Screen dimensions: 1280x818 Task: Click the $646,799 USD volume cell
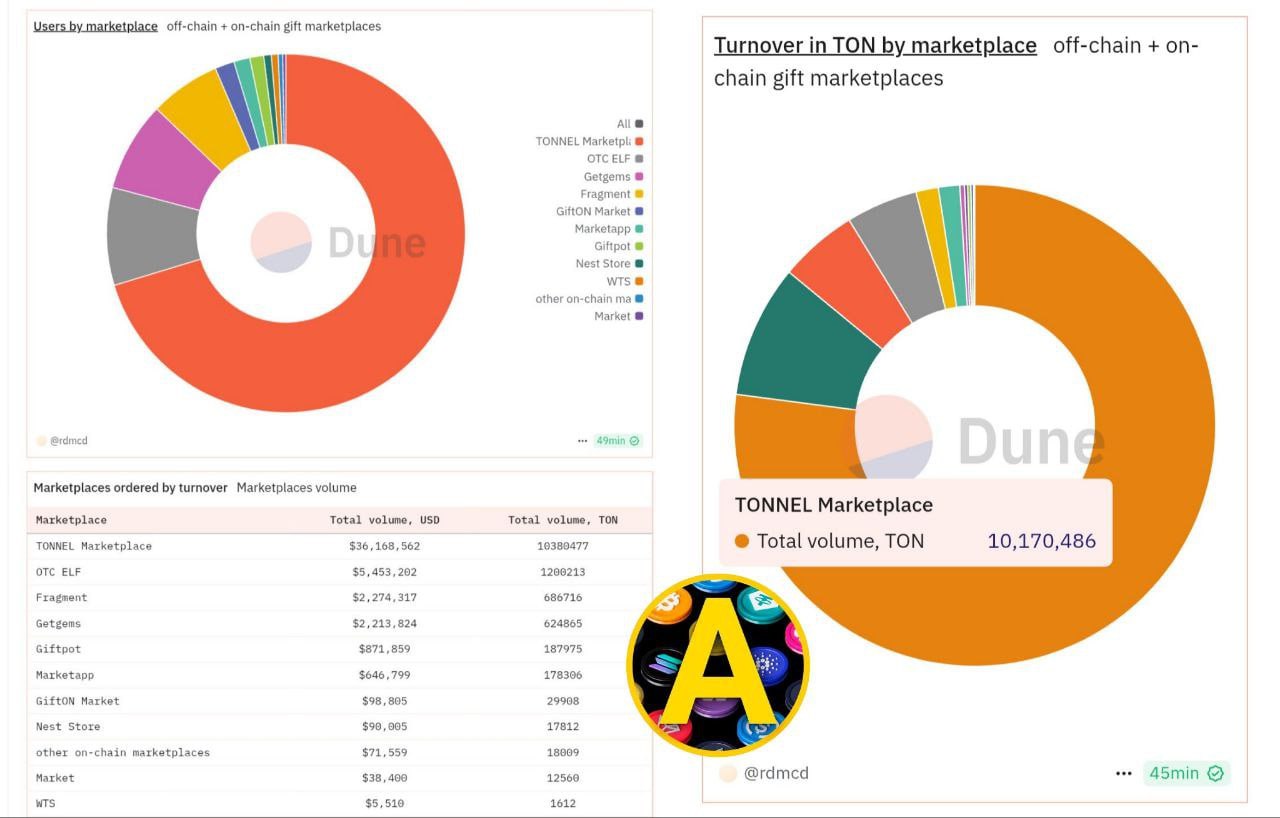[385, 675]
